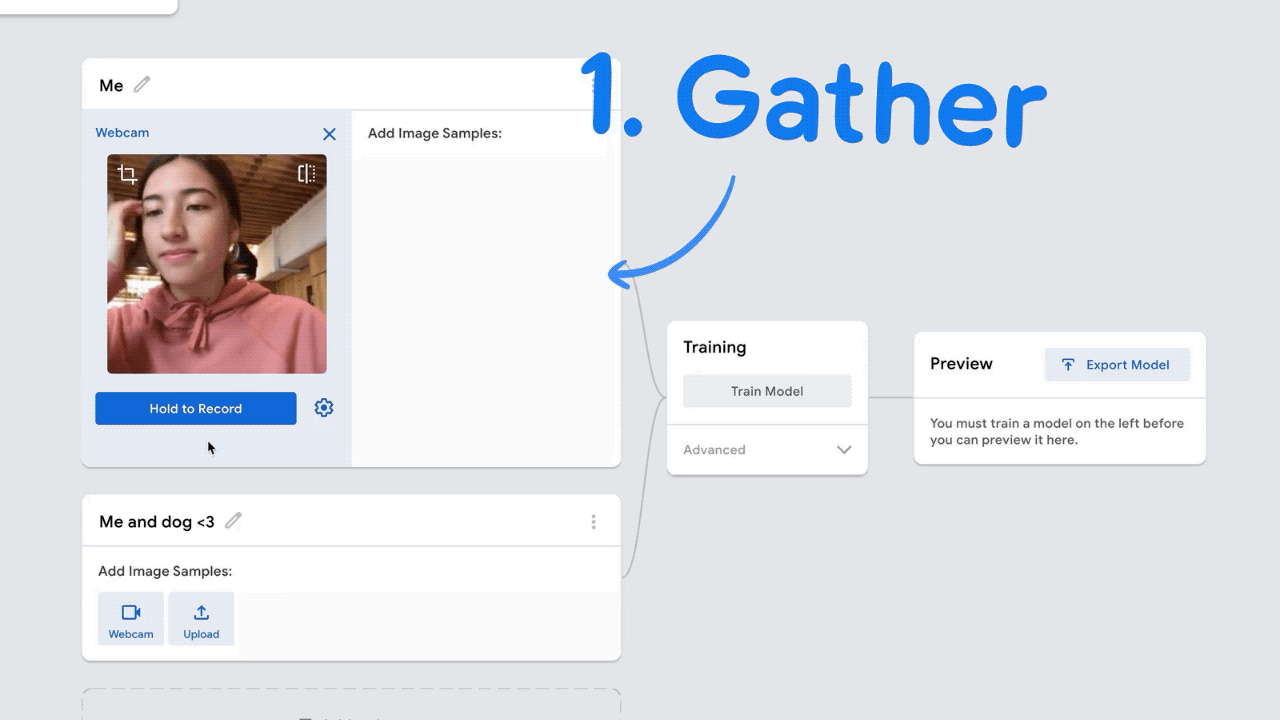
Task: Click the Me and dog <3 class name
Action: coord(156,522)
